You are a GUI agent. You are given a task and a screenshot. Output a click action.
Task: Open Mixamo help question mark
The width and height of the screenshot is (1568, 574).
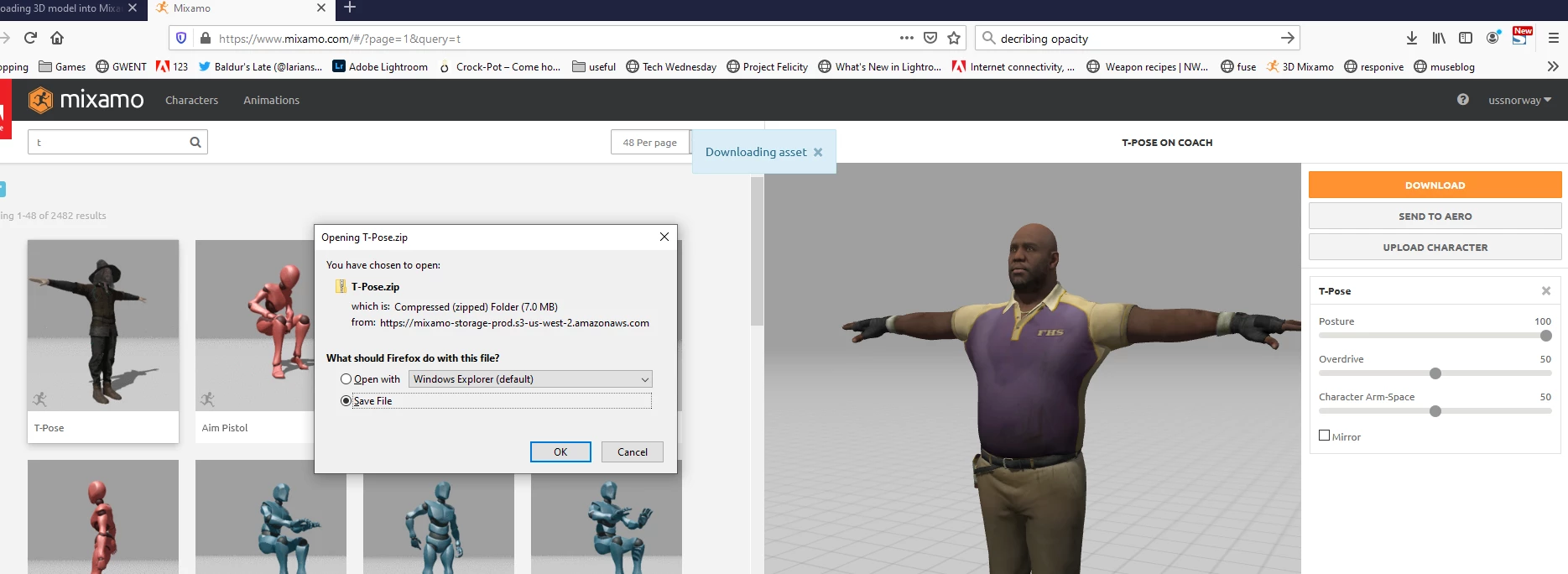pos(1463,99)
